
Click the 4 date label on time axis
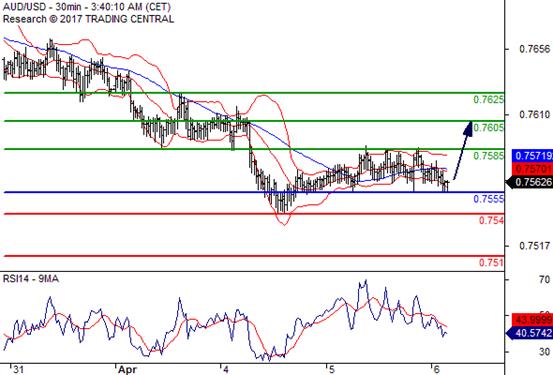click(226, 370)
